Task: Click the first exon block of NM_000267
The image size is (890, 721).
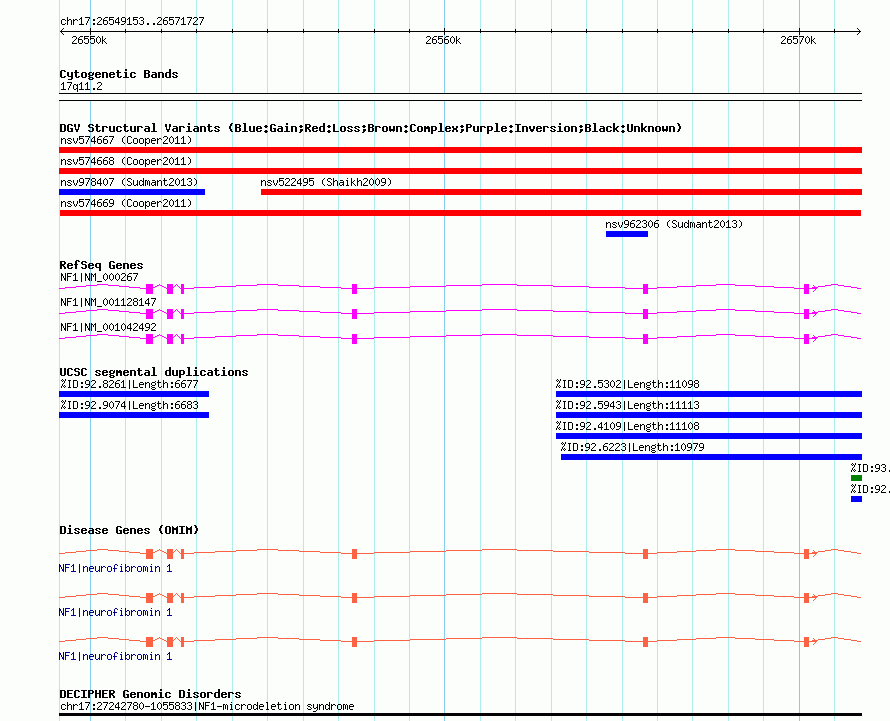Action: [149, 289]
